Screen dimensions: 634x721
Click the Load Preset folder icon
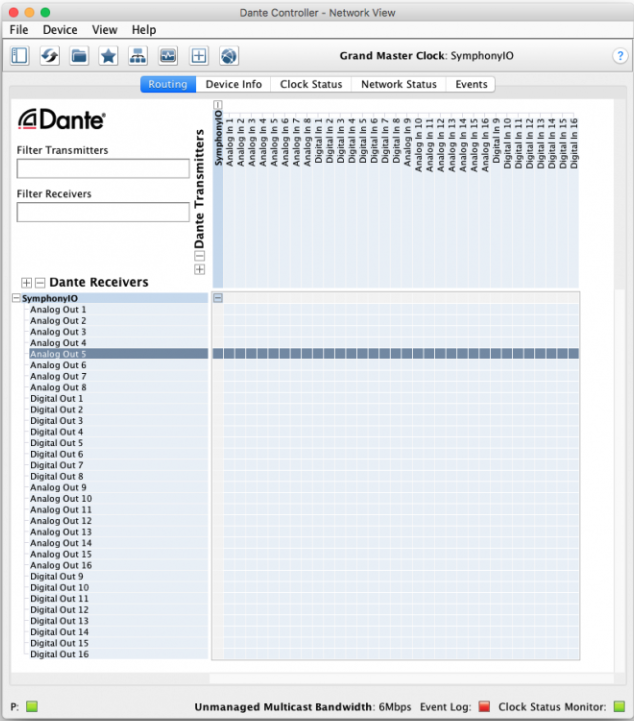point(79,56)
